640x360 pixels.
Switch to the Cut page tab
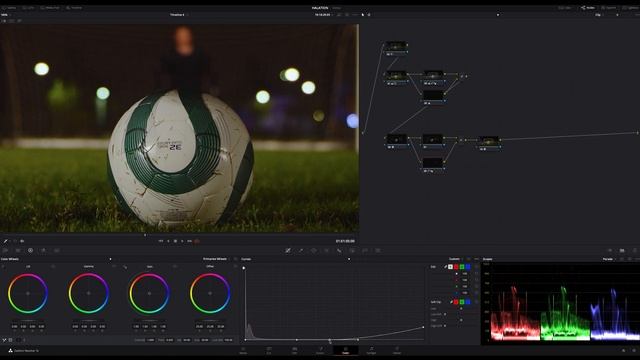pyautogui.click(x=269, y=350)
